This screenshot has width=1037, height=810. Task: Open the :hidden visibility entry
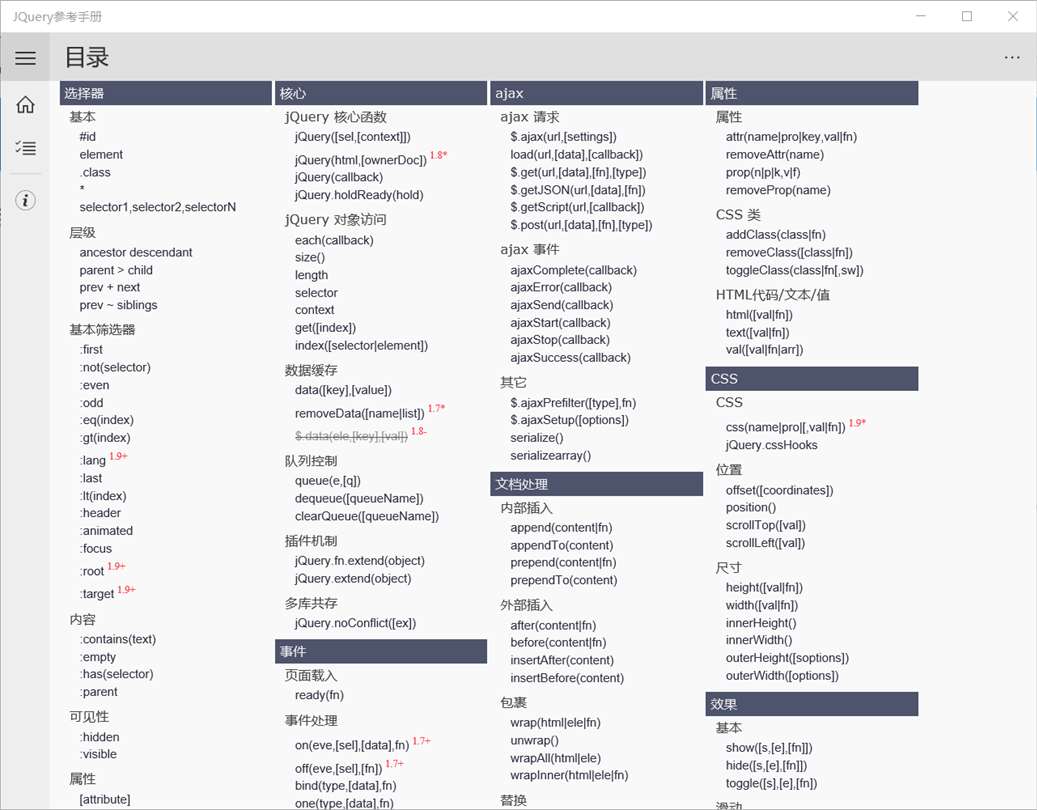point(99,737)
